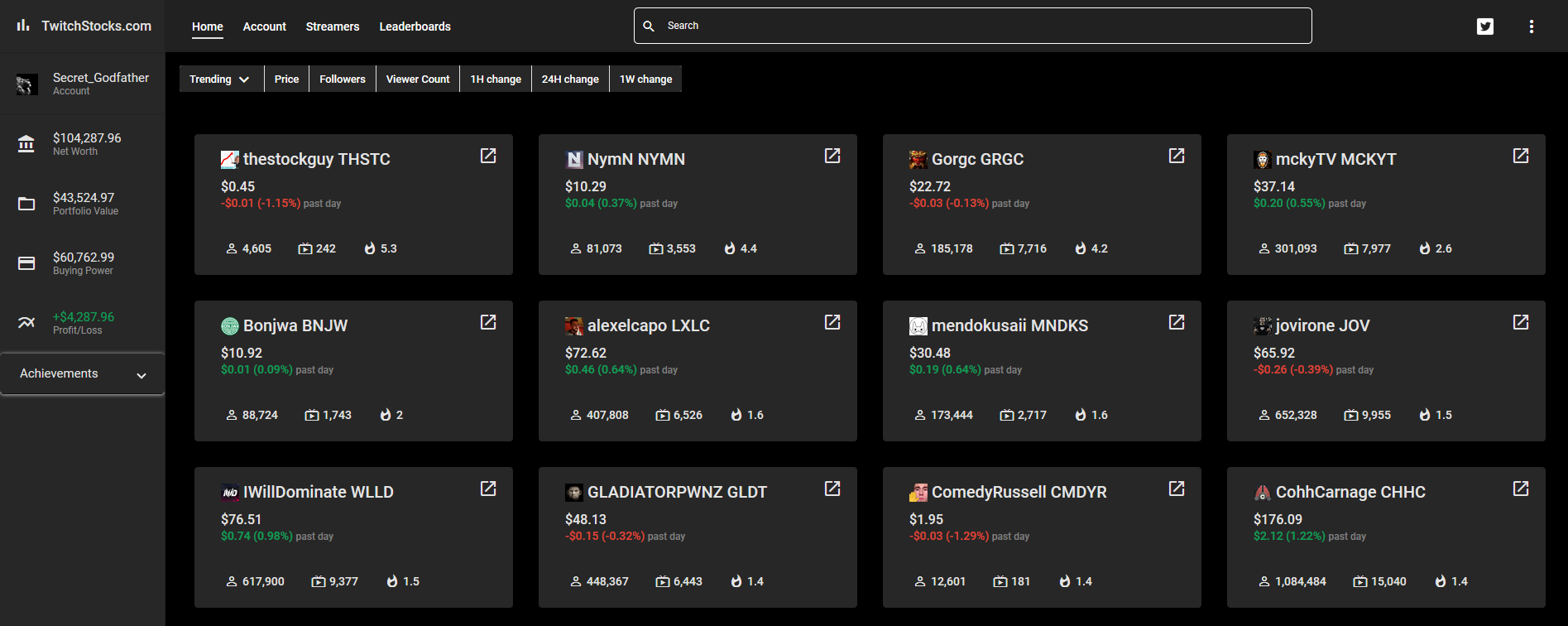Go to the Home tab

point(208,26)
